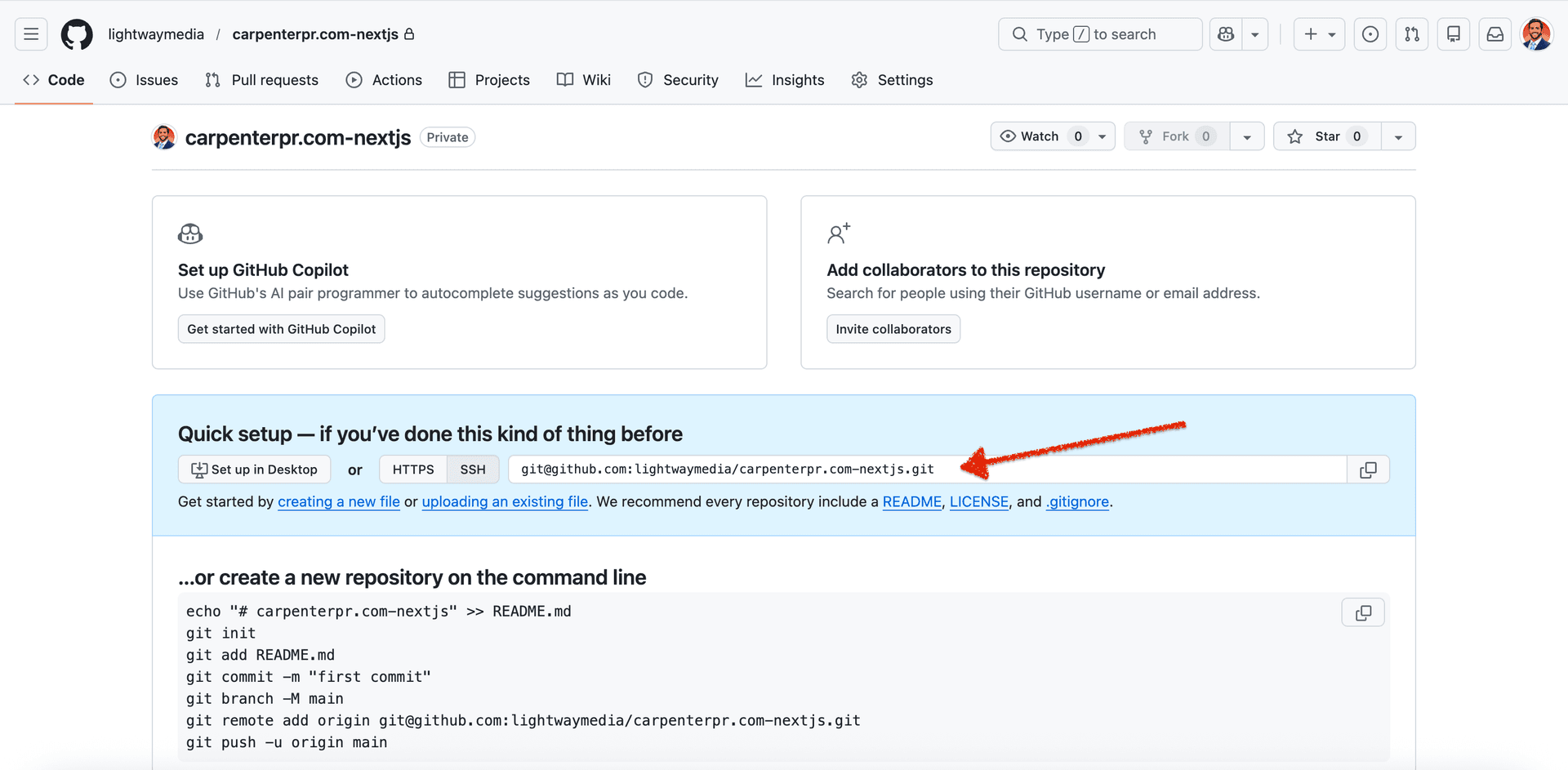Open the command palette issues icon in header
Screen dimensions: 1568x770
1370,34
